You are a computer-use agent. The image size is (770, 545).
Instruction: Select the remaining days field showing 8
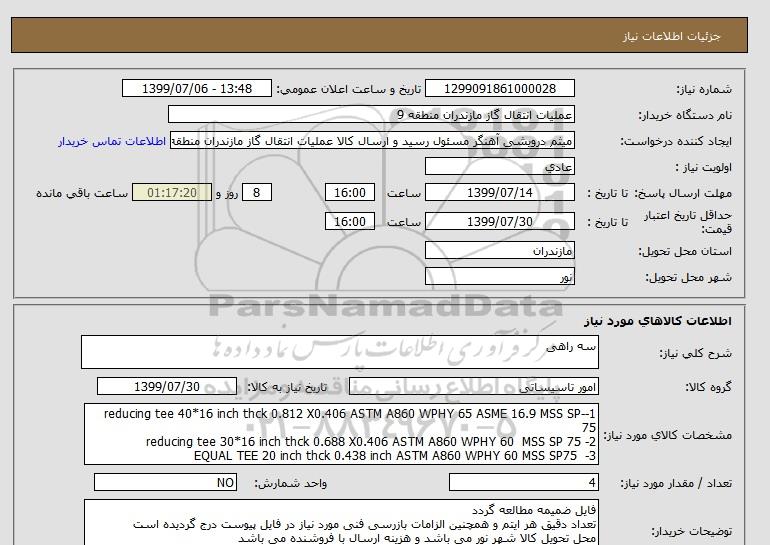pos(256,192)
